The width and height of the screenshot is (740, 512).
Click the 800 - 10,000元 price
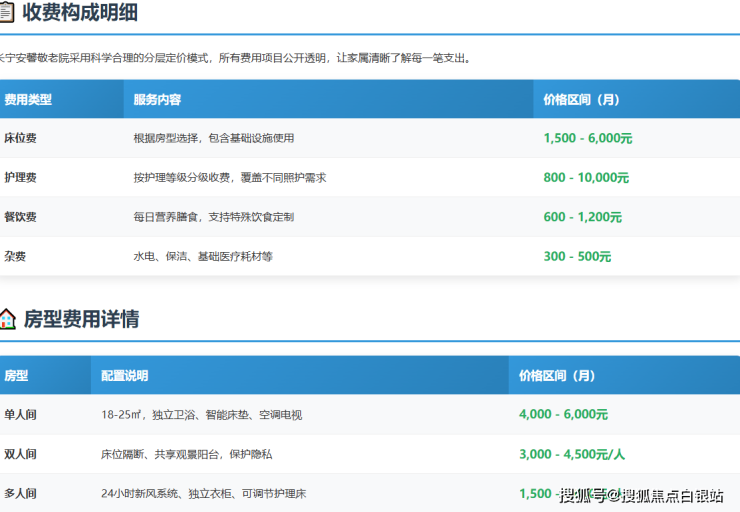586,177
